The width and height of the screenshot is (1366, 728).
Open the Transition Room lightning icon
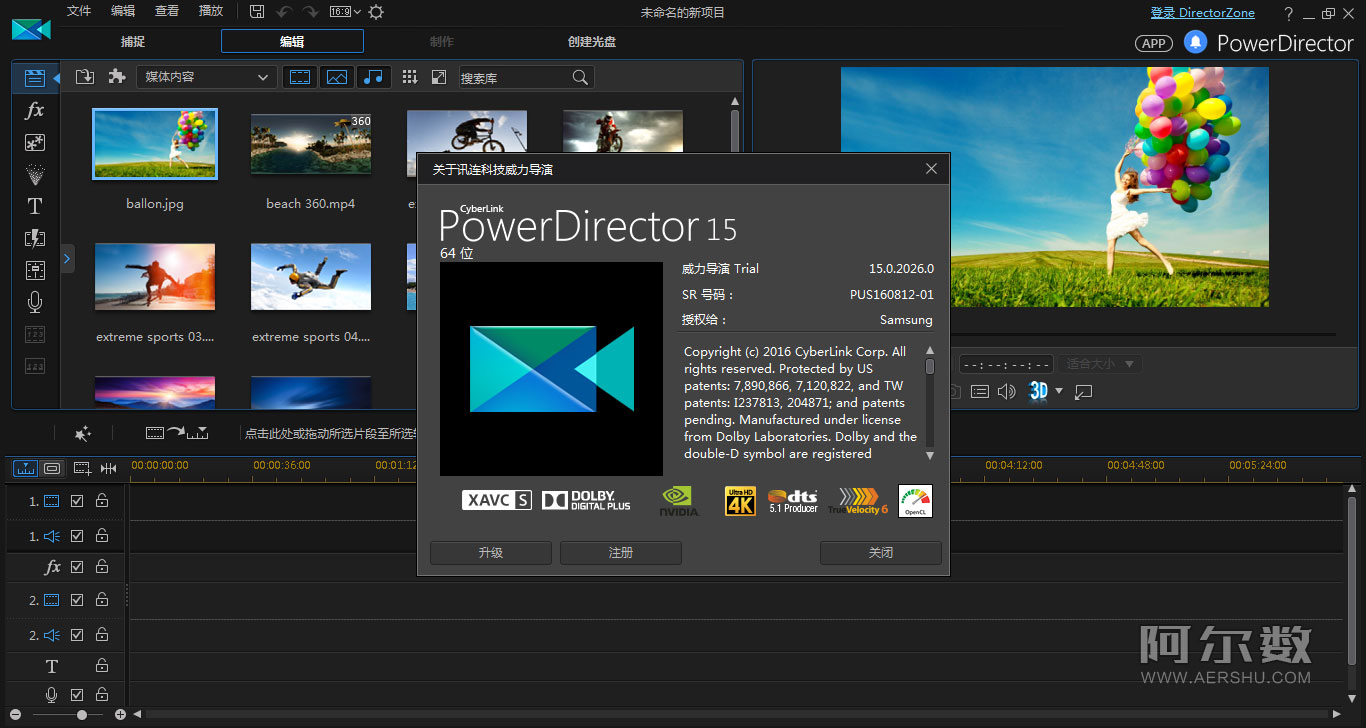tap(35, 238)
